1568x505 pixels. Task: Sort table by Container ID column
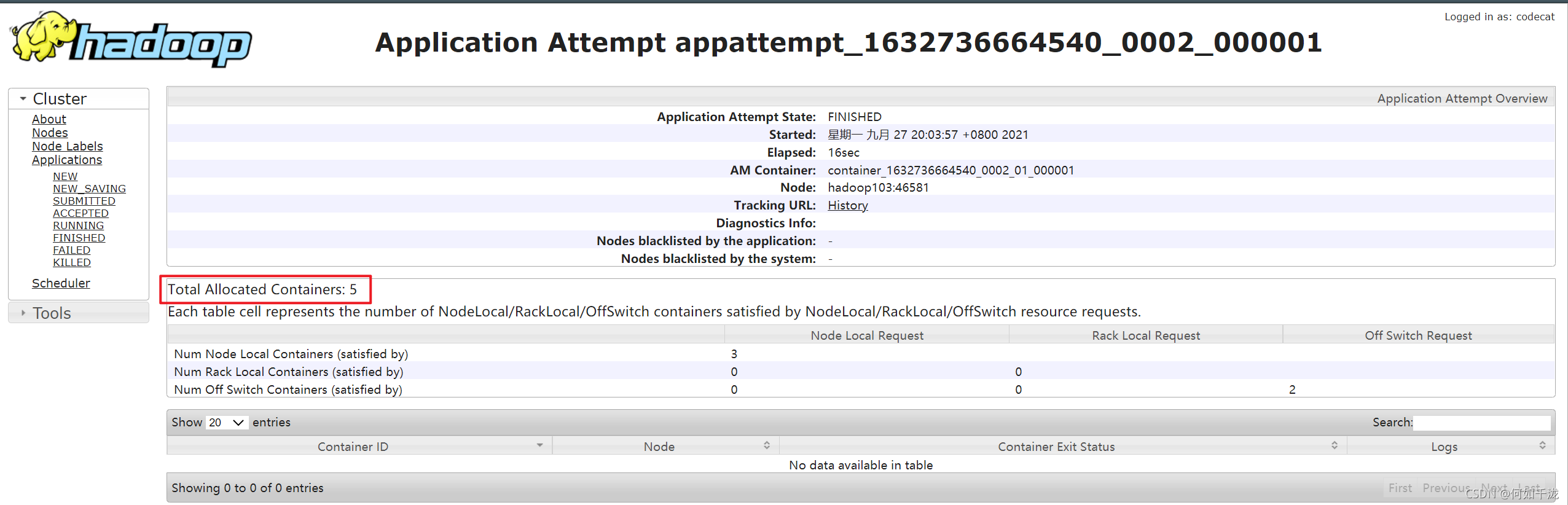coord(359,447)
